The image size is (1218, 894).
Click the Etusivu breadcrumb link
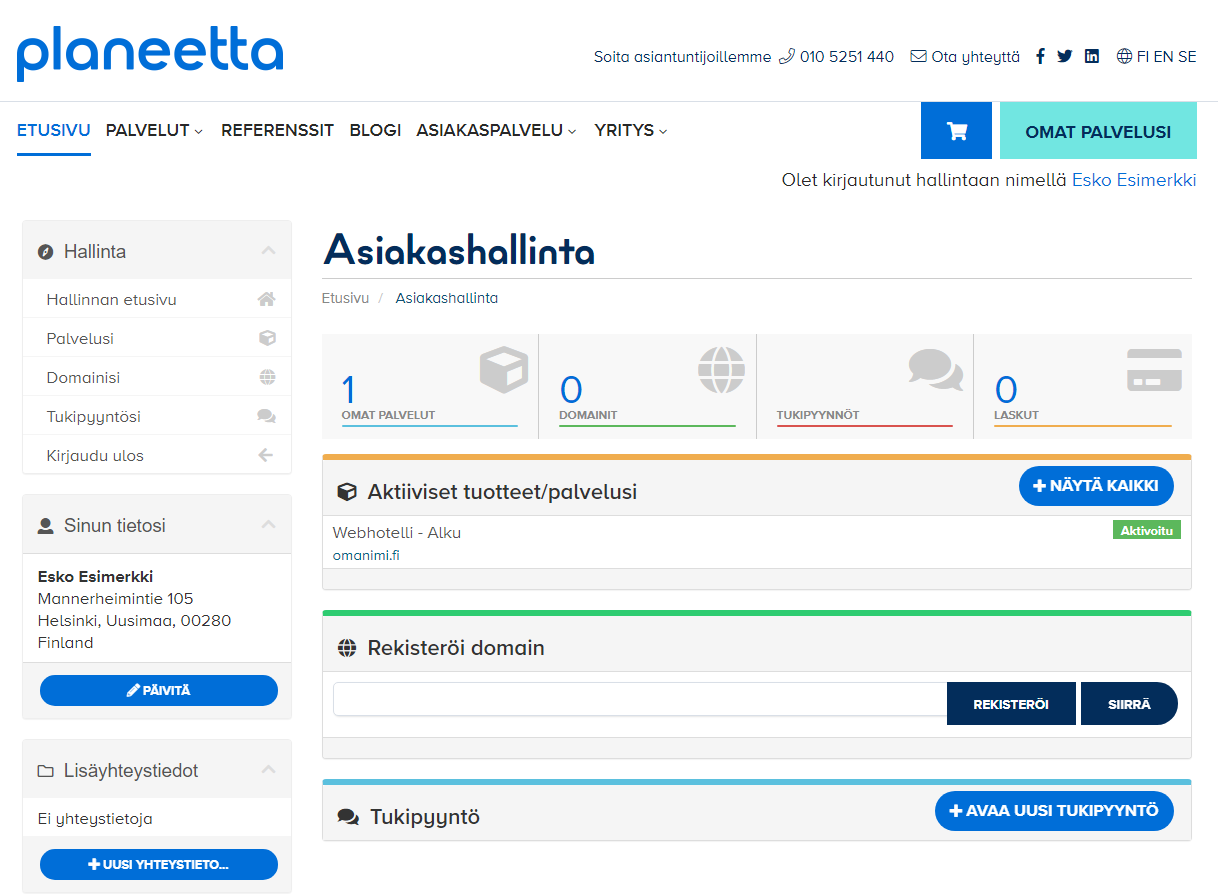345,298
